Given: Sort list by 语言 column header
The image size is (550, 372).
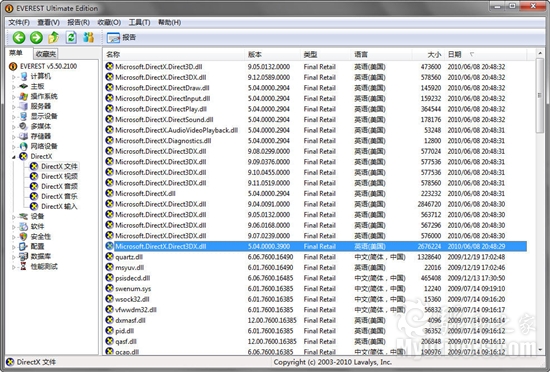Looking at the screenshot, I should tap(381, 54).
